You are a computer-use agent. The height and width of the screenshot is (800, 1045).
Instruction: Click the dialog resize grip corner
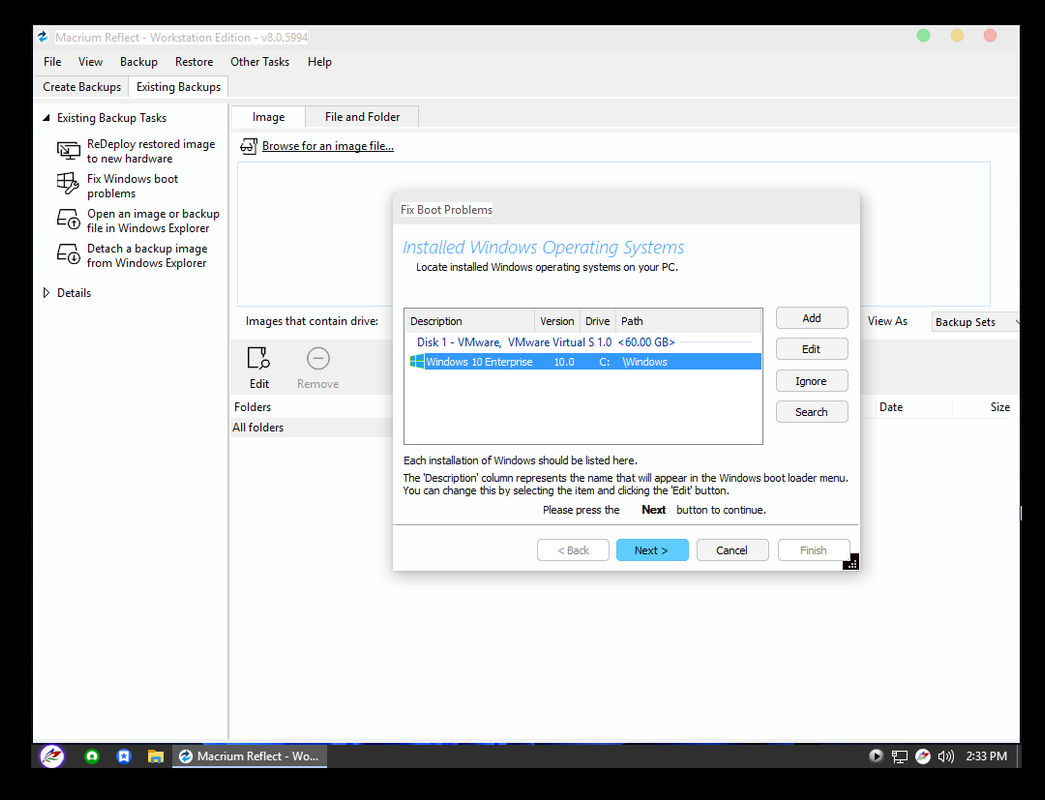coord(851,562)
